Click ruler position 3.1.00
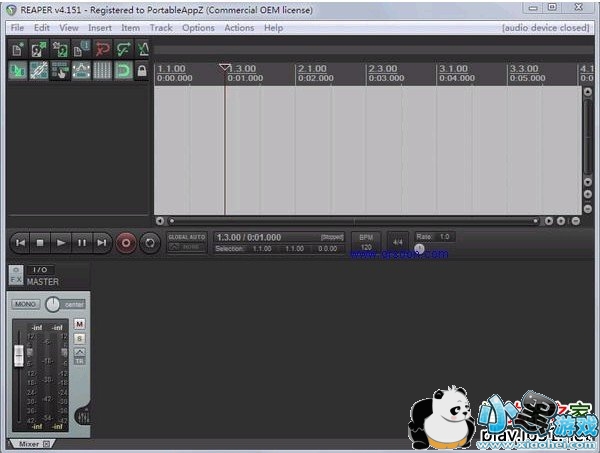The image size is (600, 453). point(453,69)
